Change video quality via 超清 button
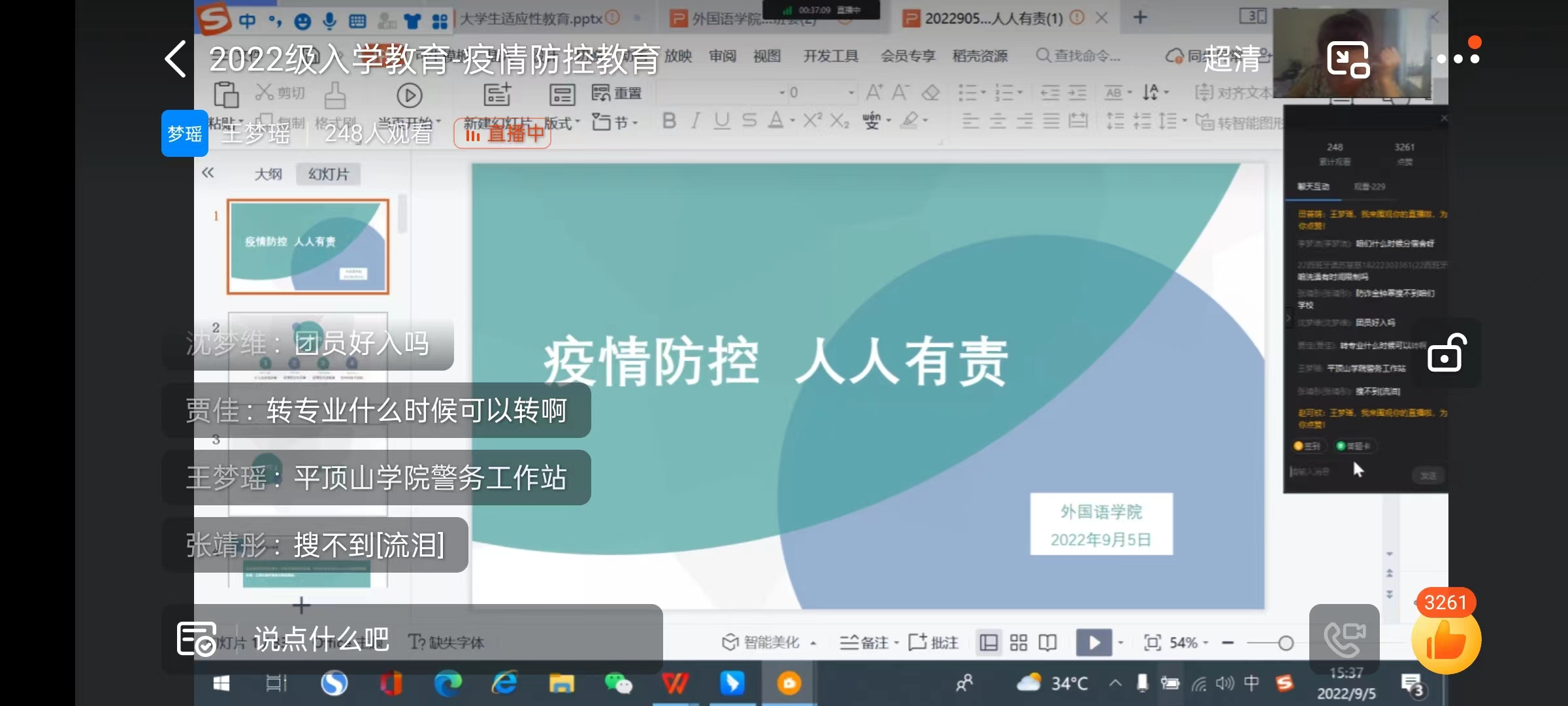 point(1232,59)
